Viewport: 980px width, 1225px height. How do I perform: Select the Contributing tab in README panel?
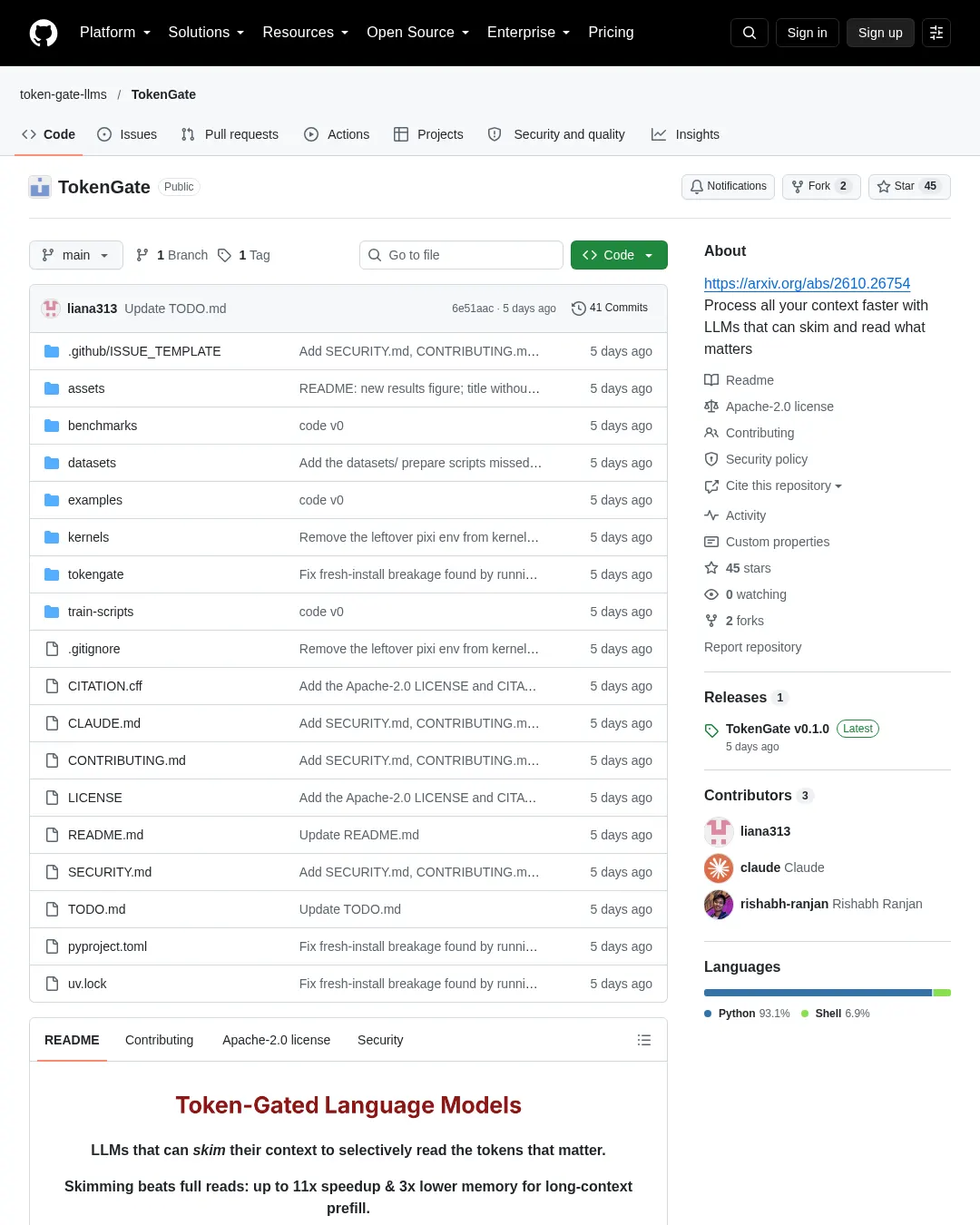pos(160,1040)
